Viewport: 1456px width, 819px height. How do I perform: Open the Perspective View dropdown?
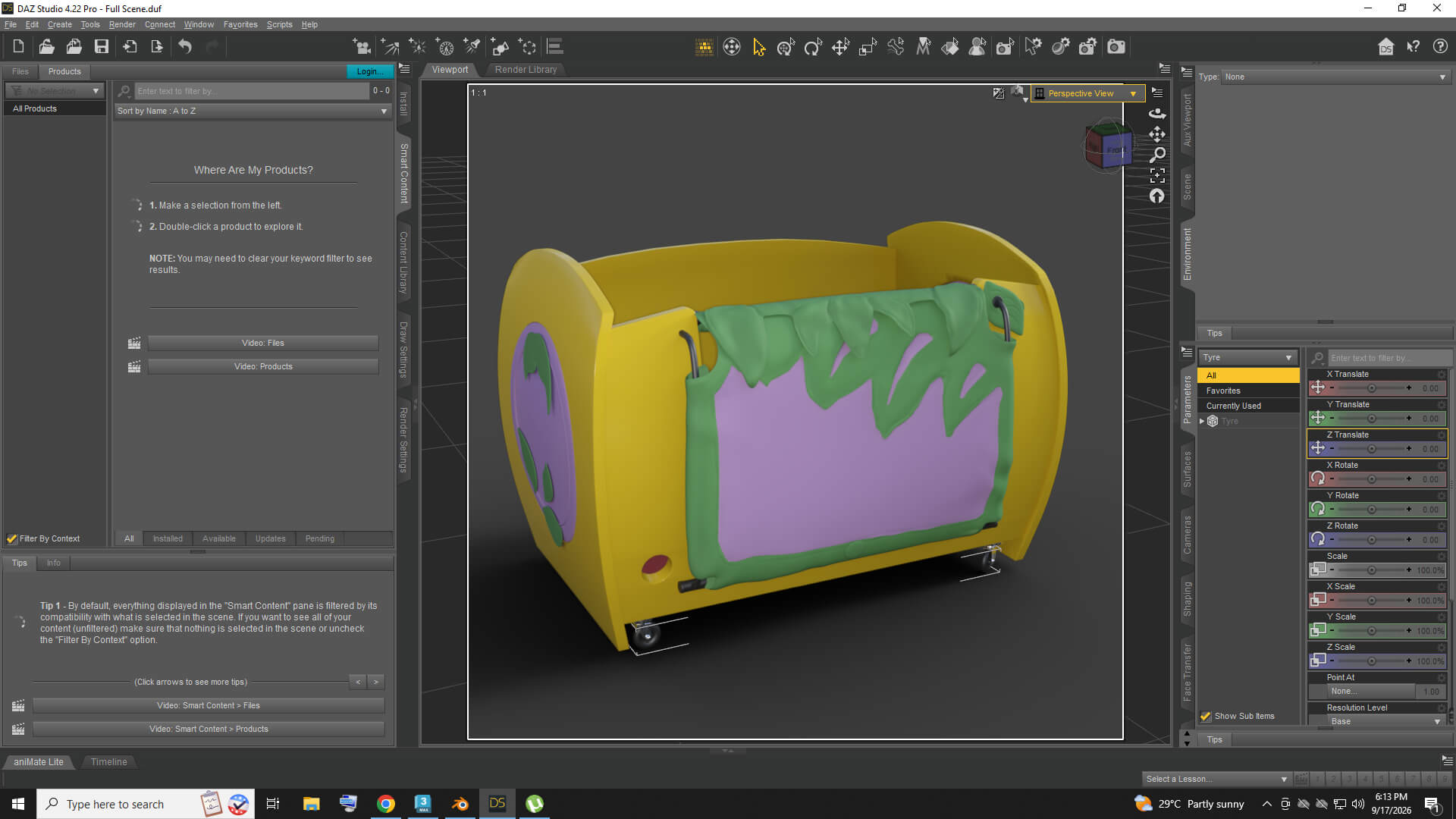point(1088,93)
